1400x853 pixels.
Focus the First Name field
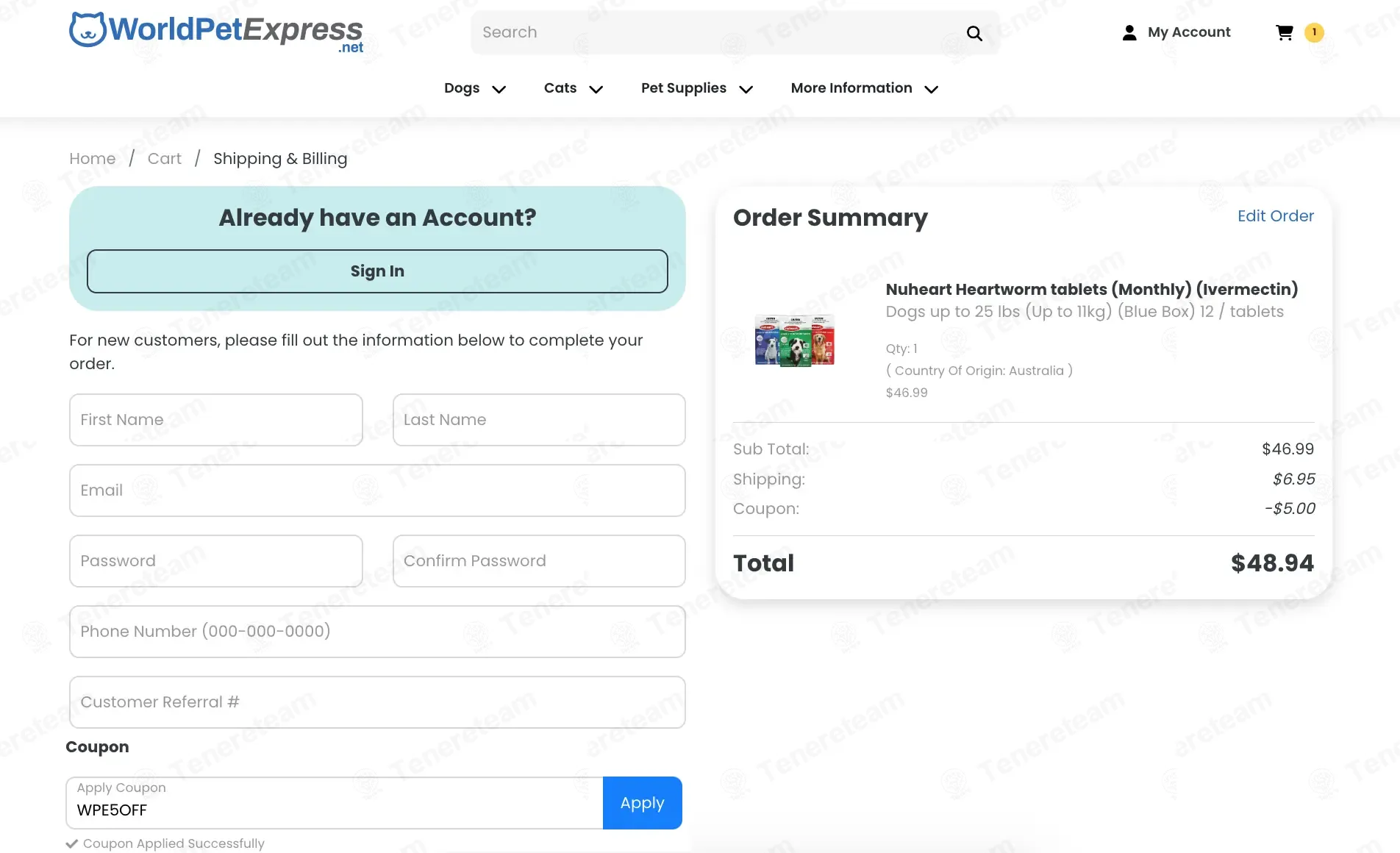216,420
